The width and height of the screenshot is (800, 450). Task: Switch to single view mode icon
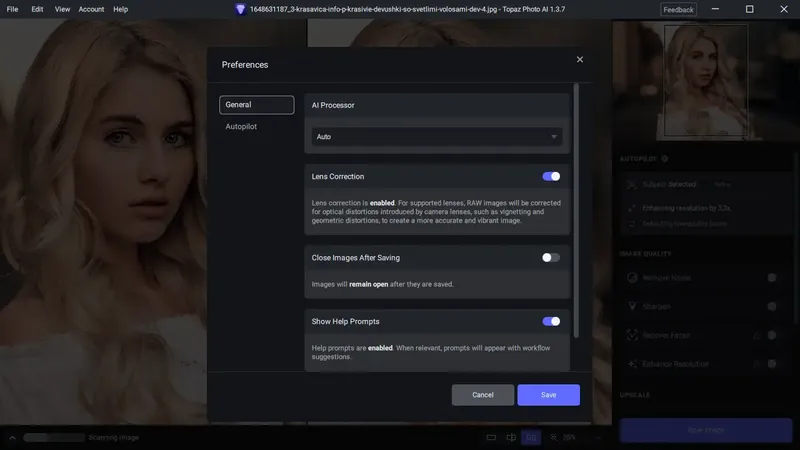pyautogui.click(x=491, y=437)
